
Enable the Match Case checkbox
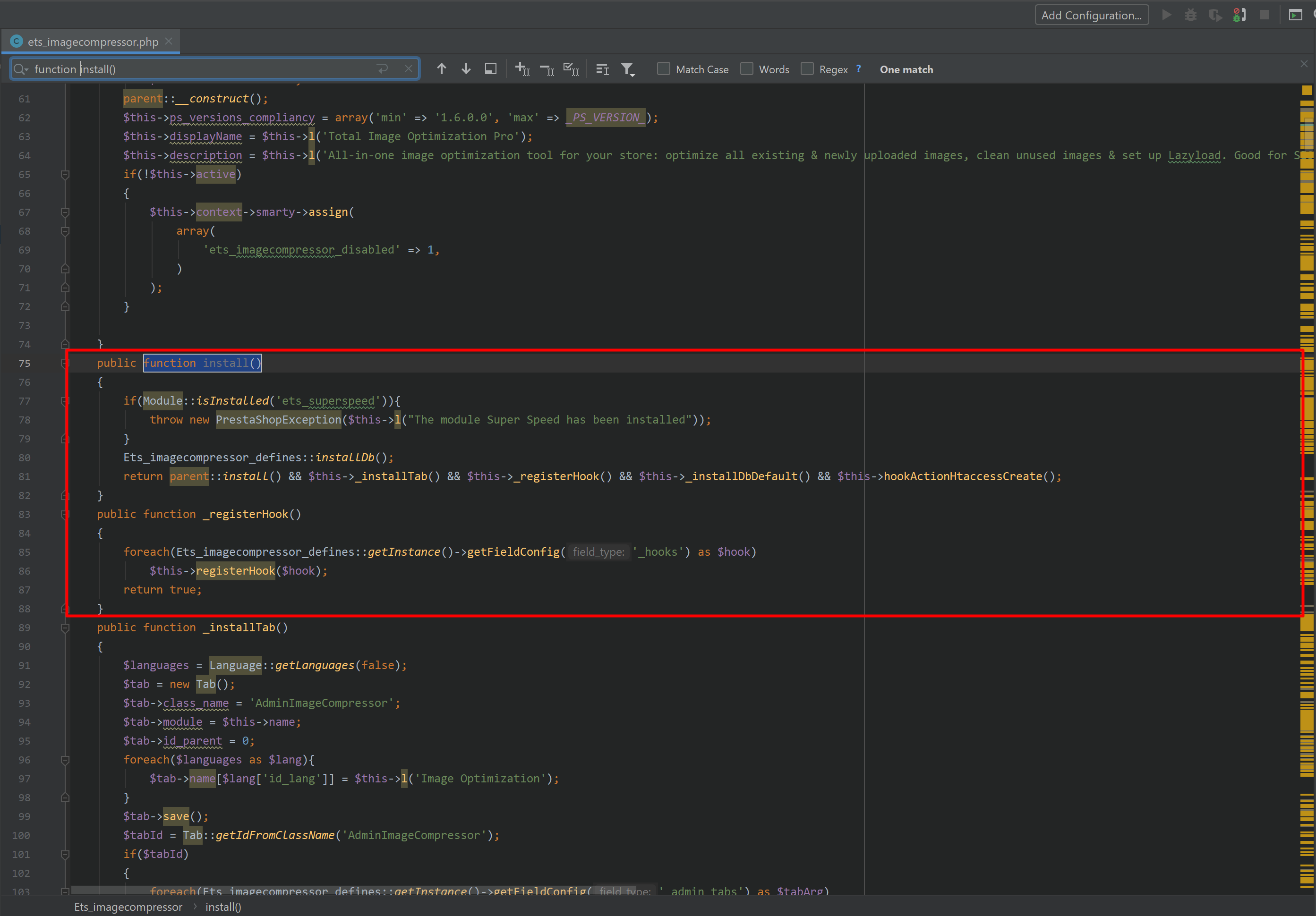(x=663, y=69)
